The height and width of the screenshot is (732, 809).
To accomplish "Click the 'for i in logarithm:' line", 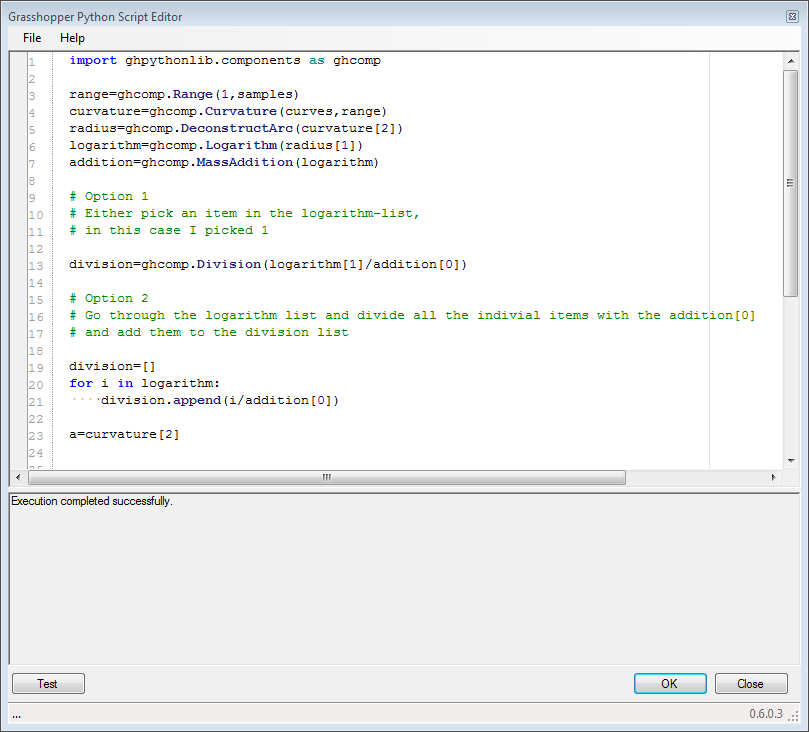I will [x=144, y=384].
